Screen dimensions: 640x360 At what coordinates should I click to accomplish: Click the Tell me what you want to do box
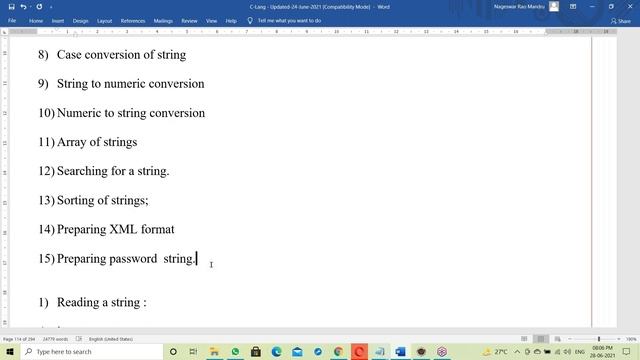[289, 20]
